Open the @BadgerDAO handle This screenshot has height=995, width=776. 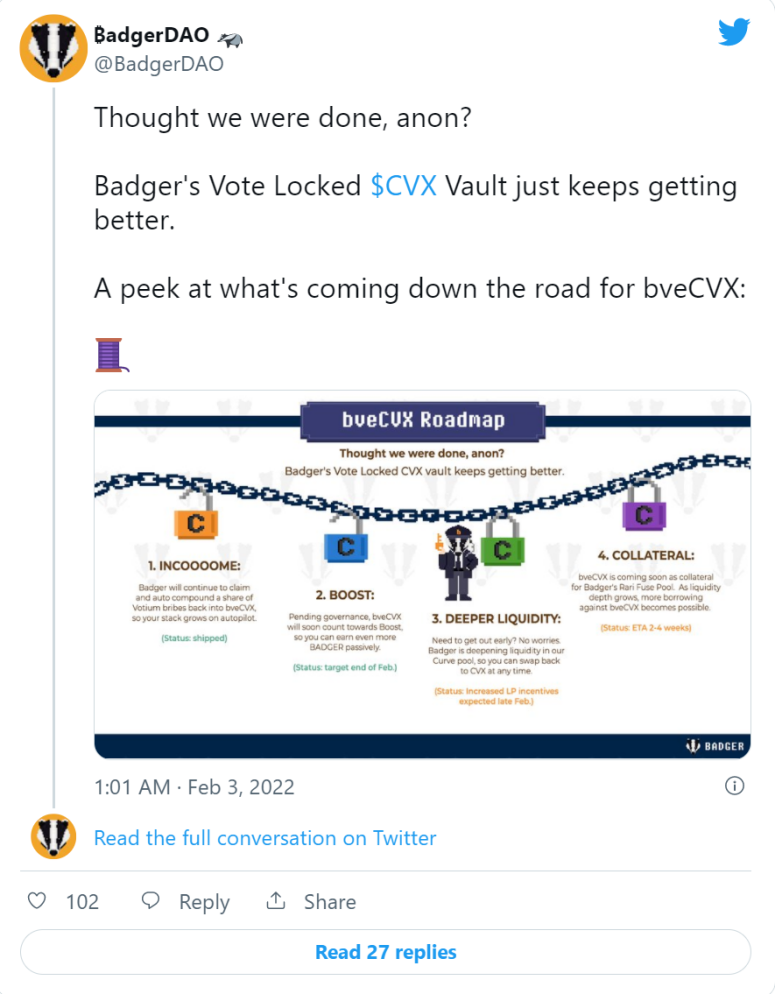159,64
